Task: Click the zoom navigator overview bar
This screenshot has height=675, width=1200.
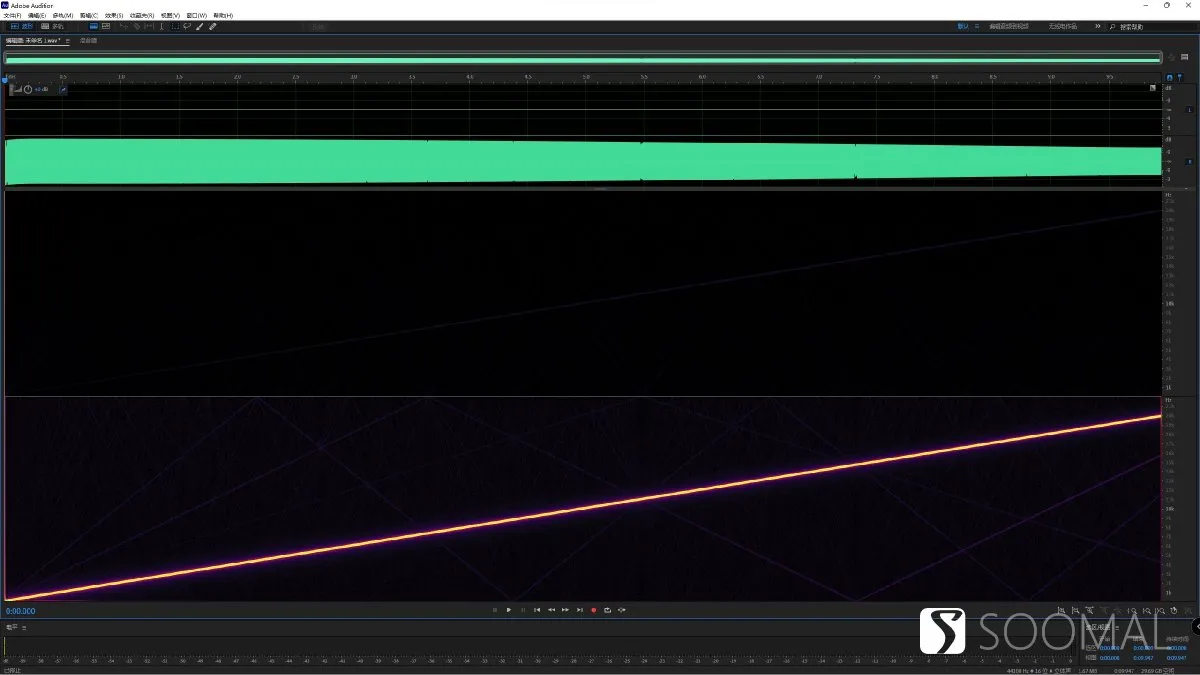Action: click(583, 58)
